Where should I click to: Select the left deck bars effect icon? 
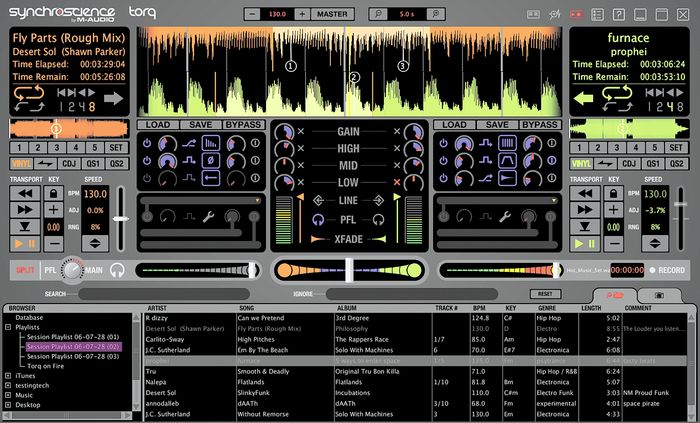pos(211,144)
